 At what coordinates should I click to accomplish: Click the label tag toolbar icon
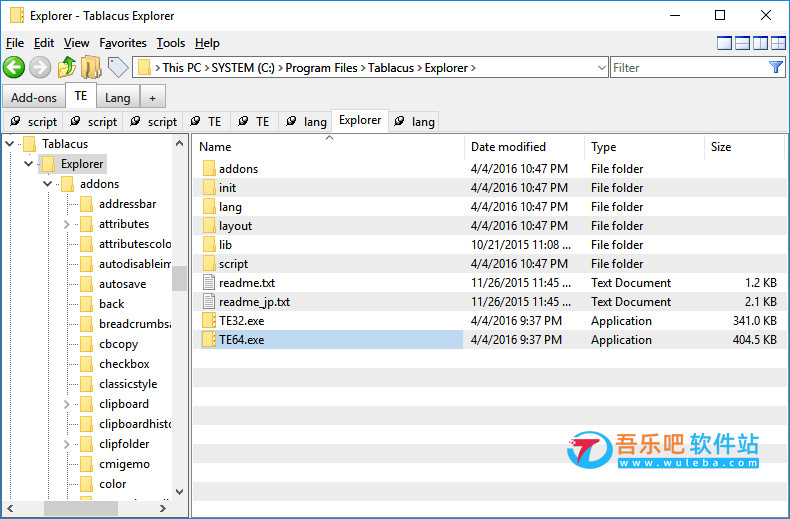click(118, 67)
